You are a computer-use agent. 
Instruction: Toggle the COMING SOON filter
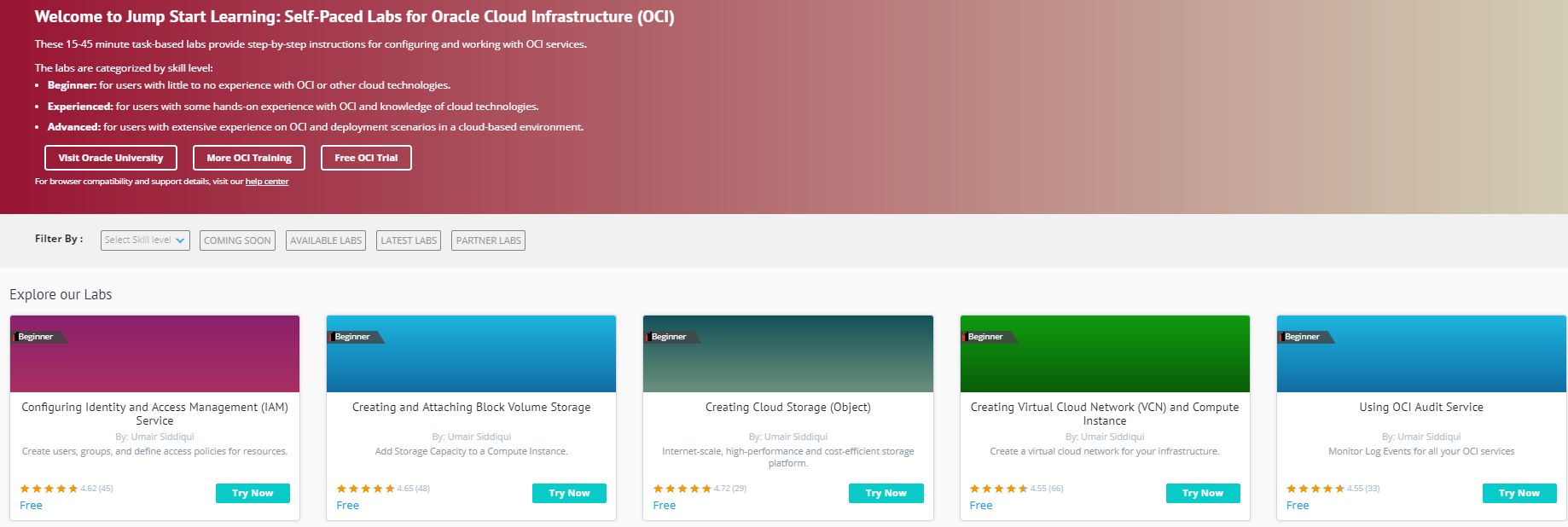click(x=237, y=240)
